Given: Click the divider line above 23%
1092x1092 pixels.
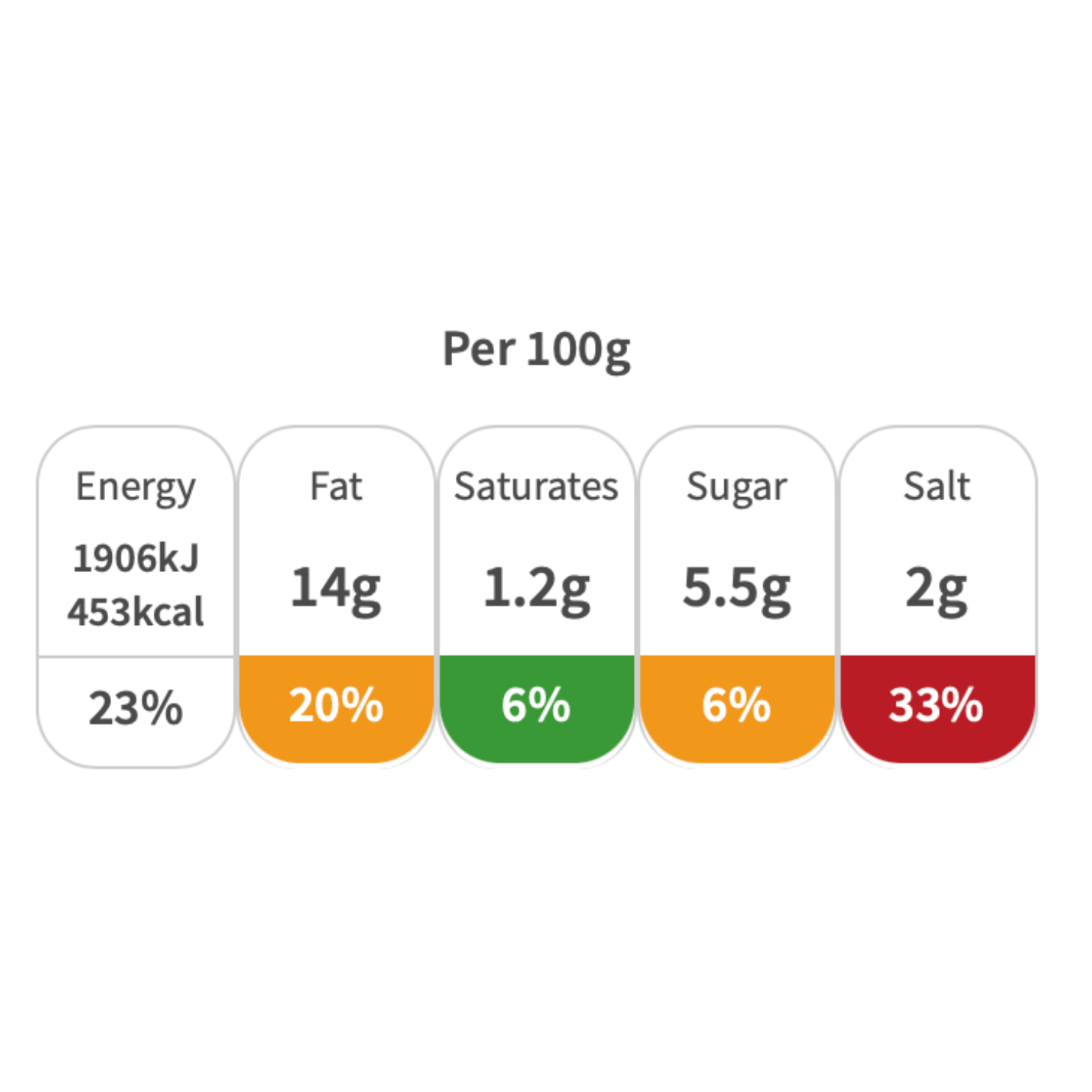Looking at the screenshot, I should tap(136, 657).
